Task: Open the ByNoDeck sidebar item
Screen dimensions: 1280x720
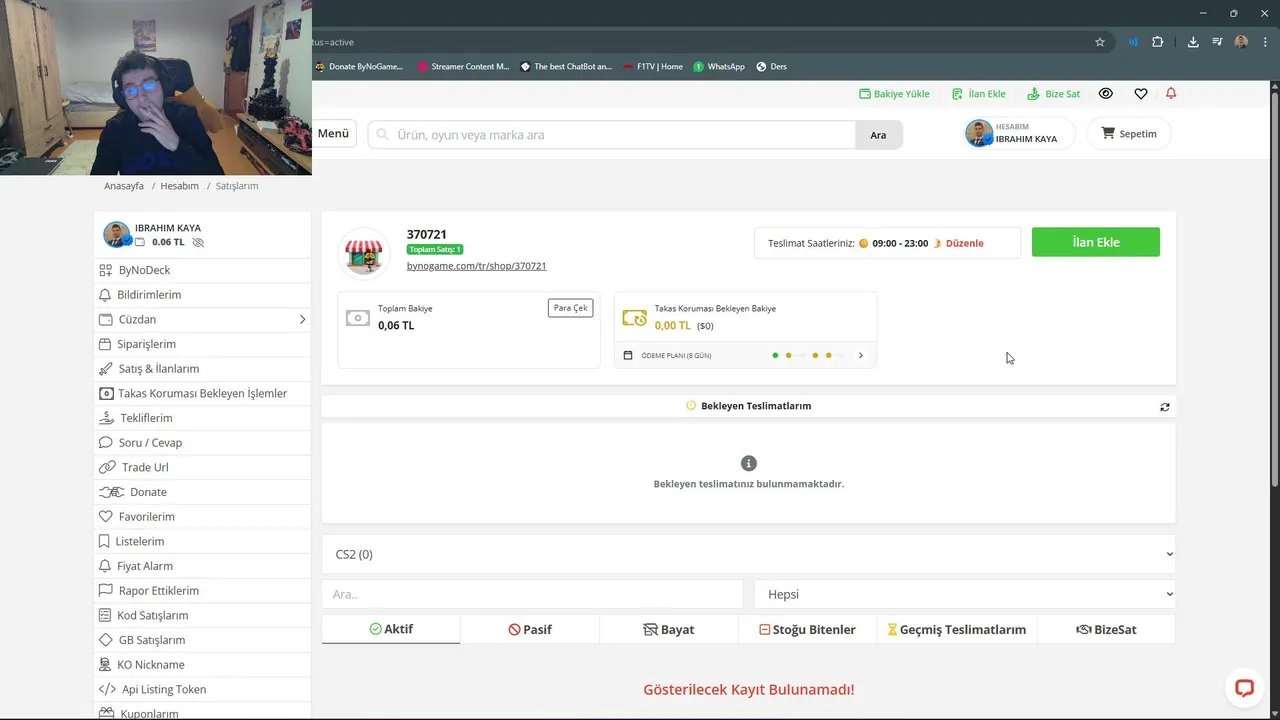Action: [202, 270]
